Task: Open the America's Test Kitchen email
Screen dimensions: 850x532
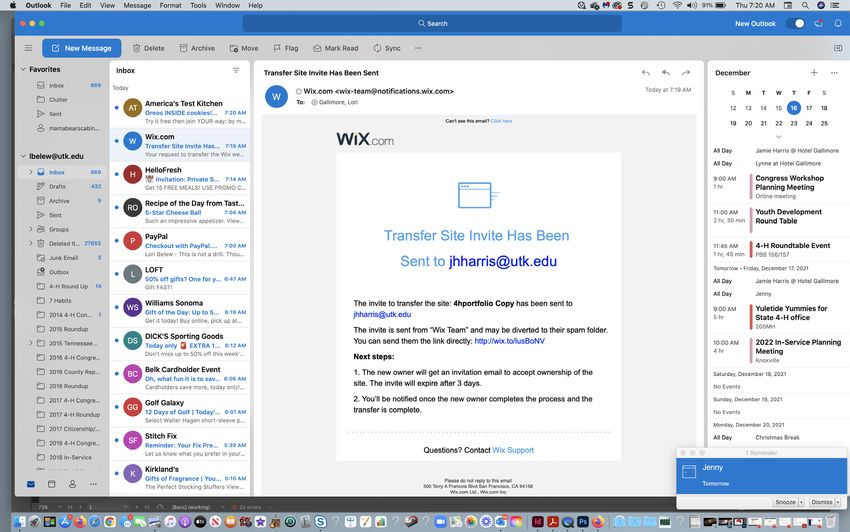Action: [x=180, y=112]
